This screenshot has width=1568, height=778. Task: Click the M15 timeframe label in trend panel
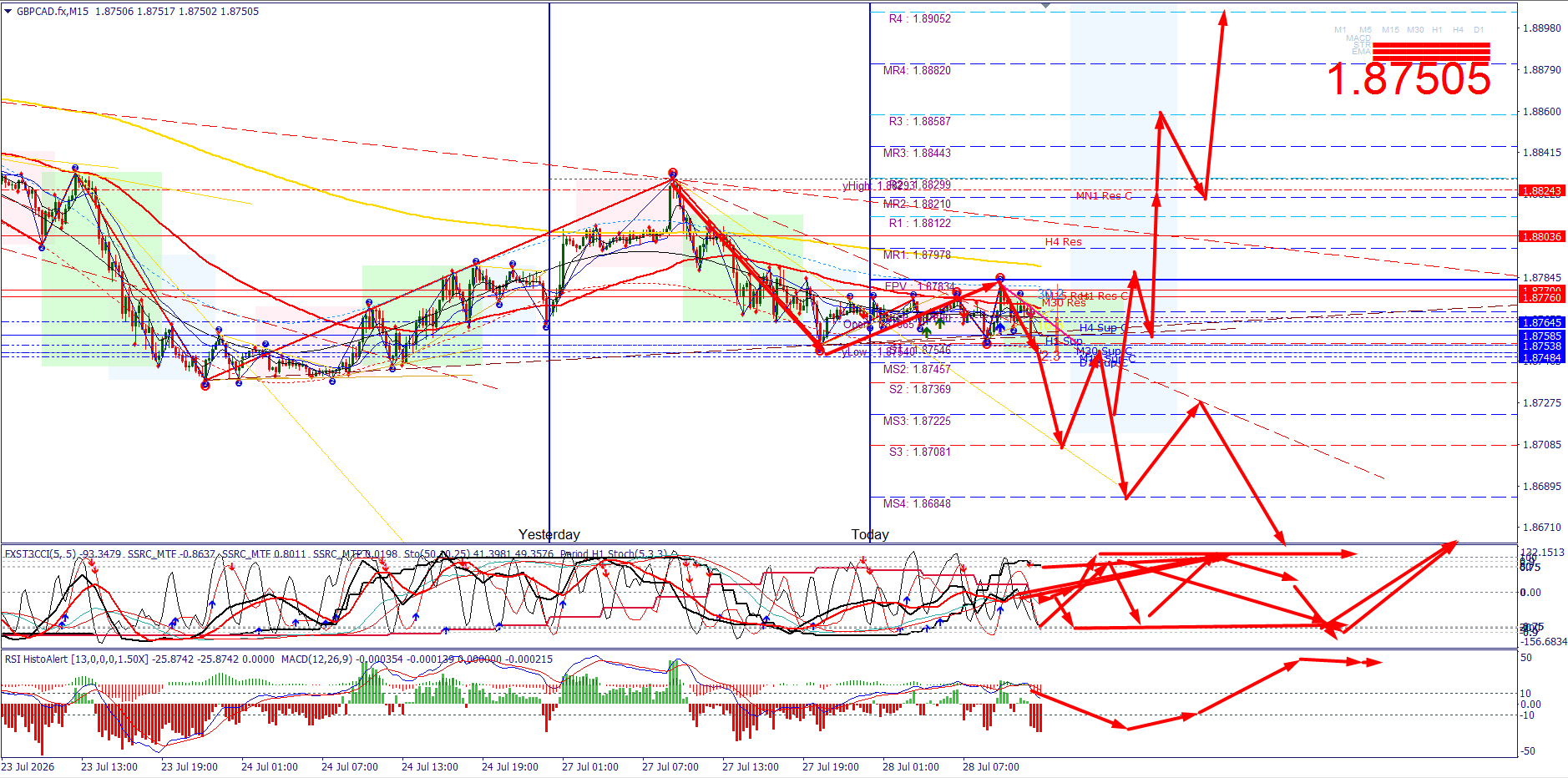(1390, 29)
